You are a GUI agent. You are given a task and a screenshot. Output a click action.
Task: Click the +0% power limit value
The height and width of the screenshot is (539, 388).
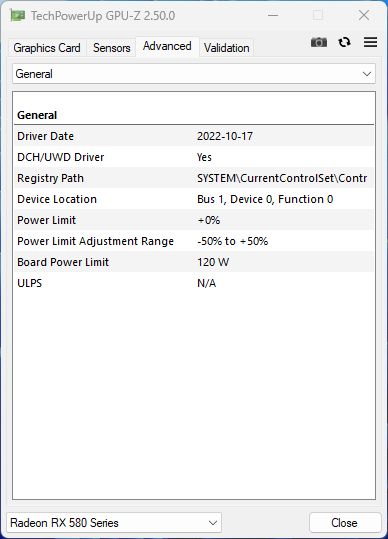point(209,220)
